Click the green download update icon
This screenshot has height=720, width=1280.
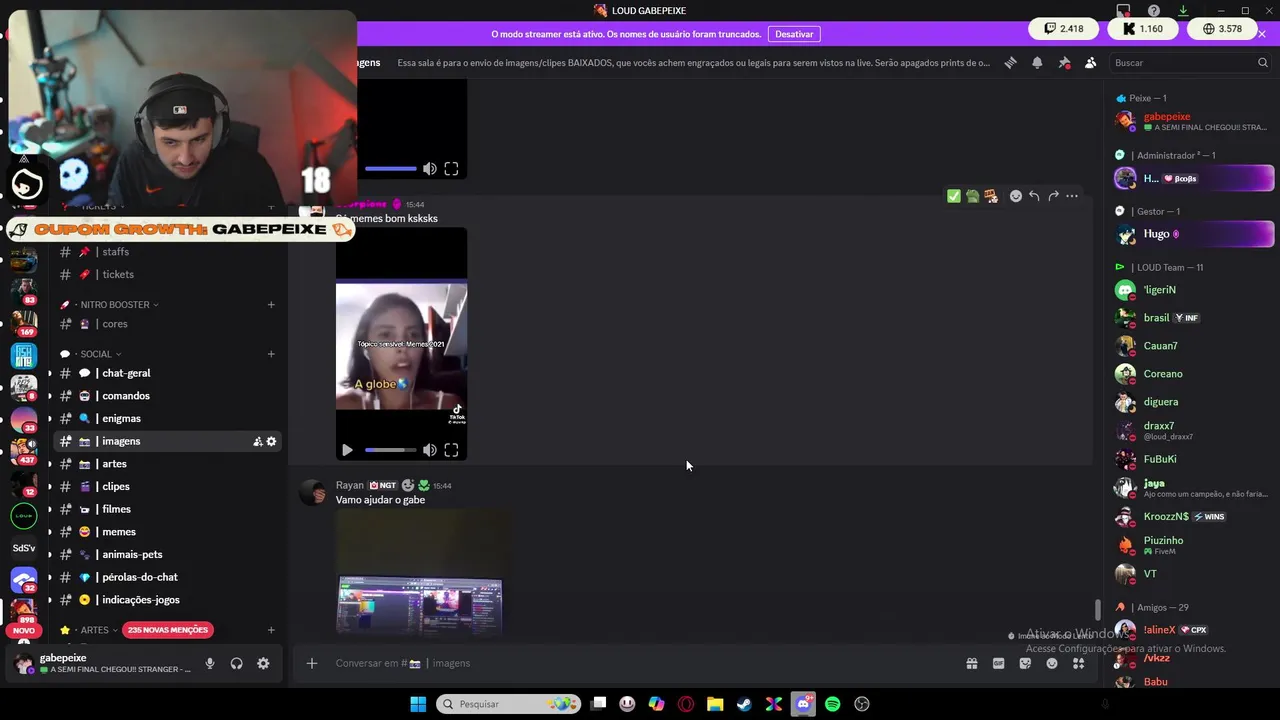1183,11
